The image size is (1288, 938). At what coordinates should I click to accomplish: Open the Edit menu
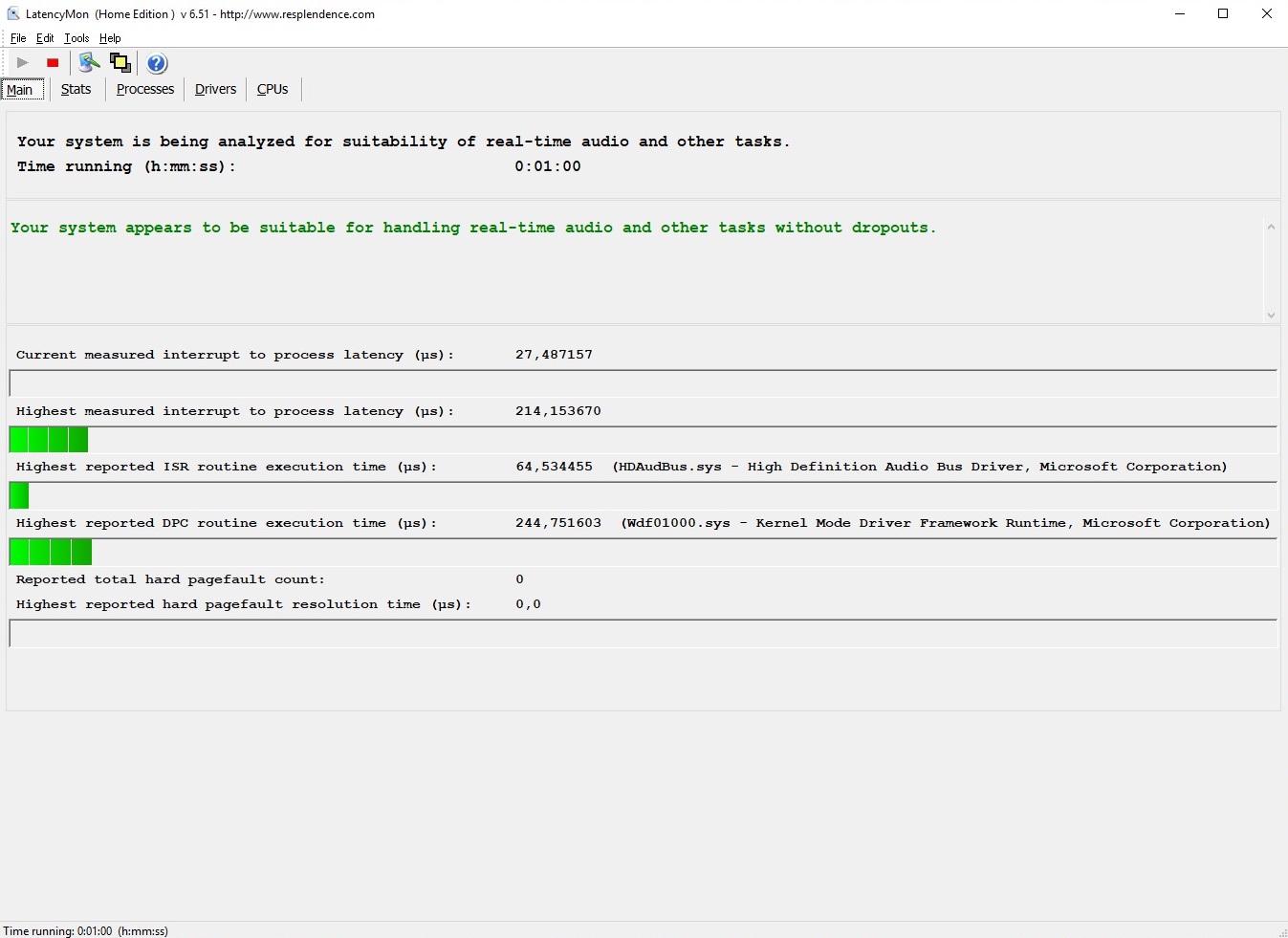pyautogui.click(x=45, y=38)
